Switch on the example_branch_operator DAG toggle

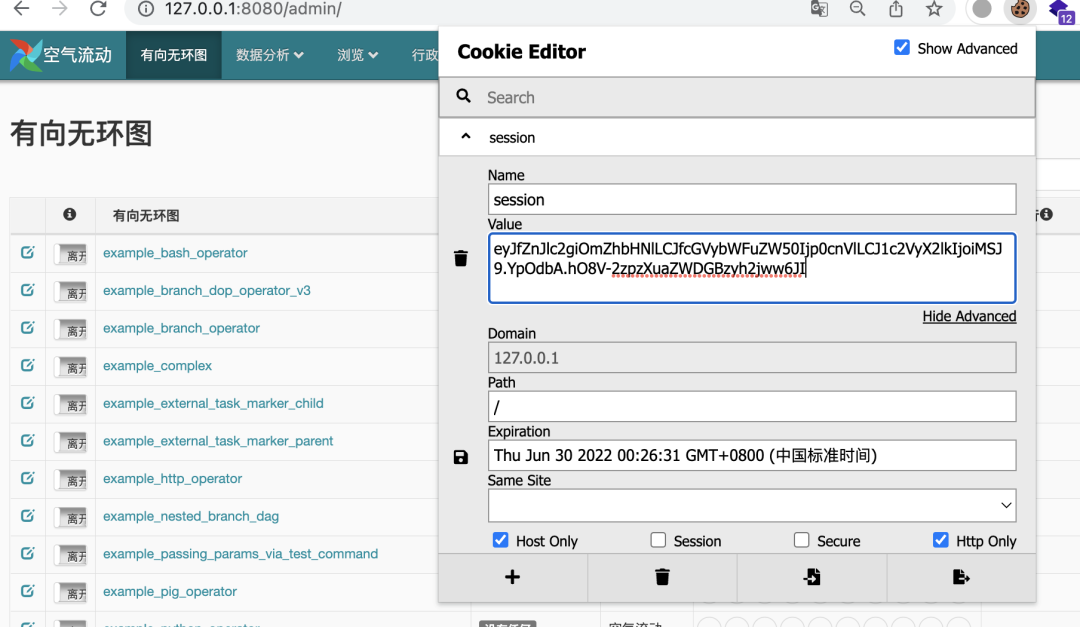(70, 329)
